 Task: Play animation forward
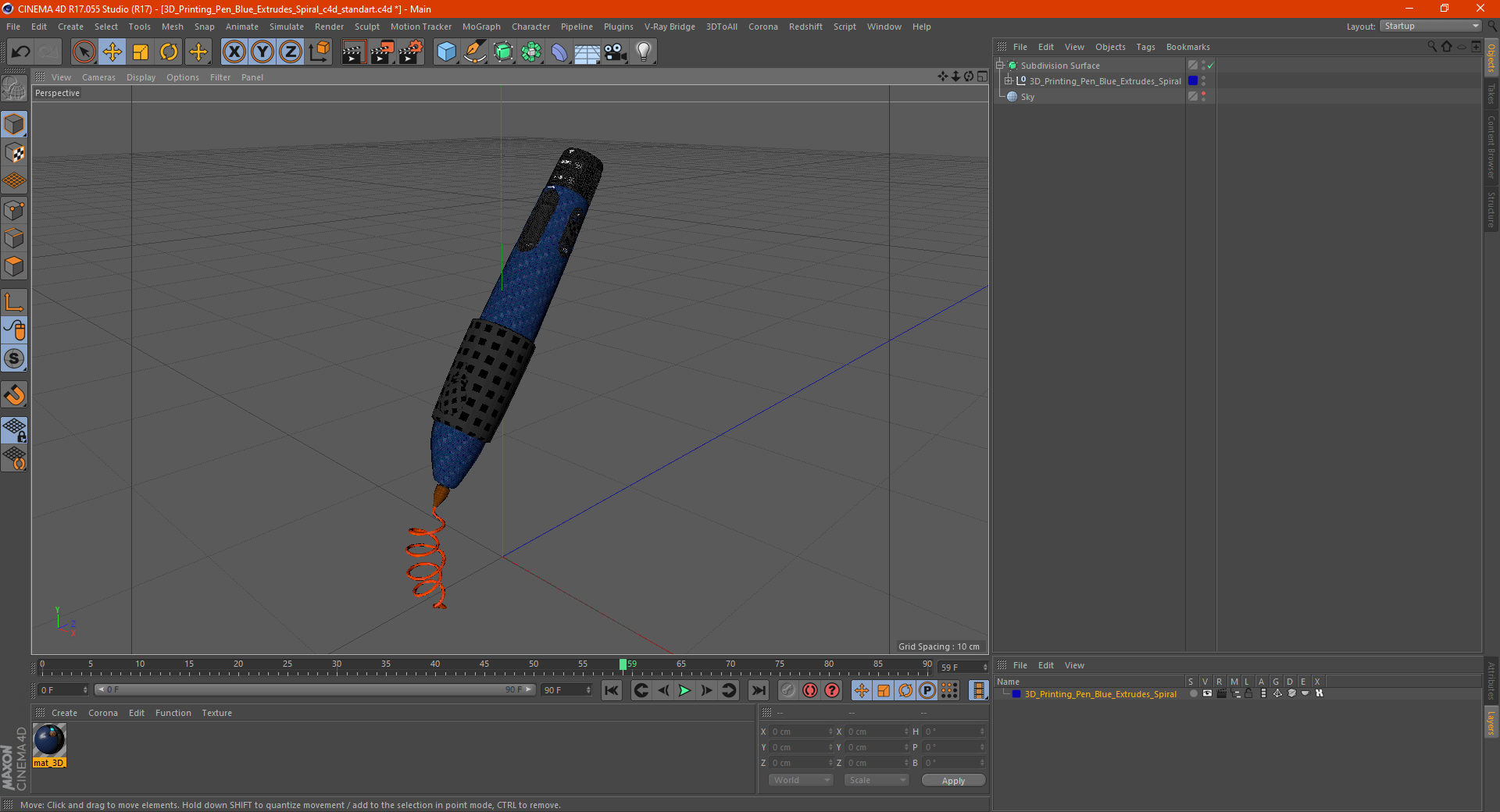tap(684, 690)
